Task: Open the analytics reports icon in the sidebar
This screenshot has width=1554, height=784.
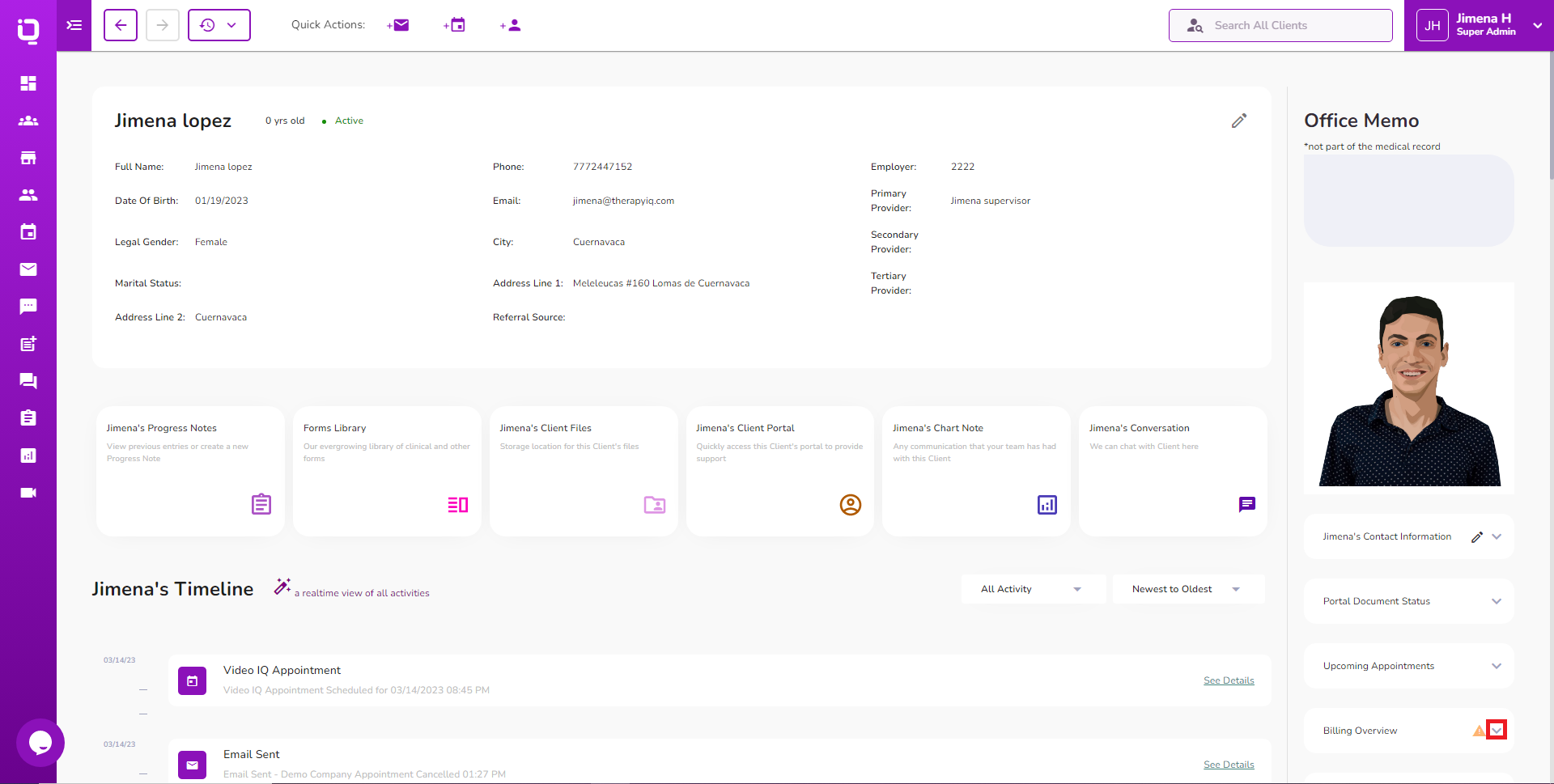Action: point(28,456)
